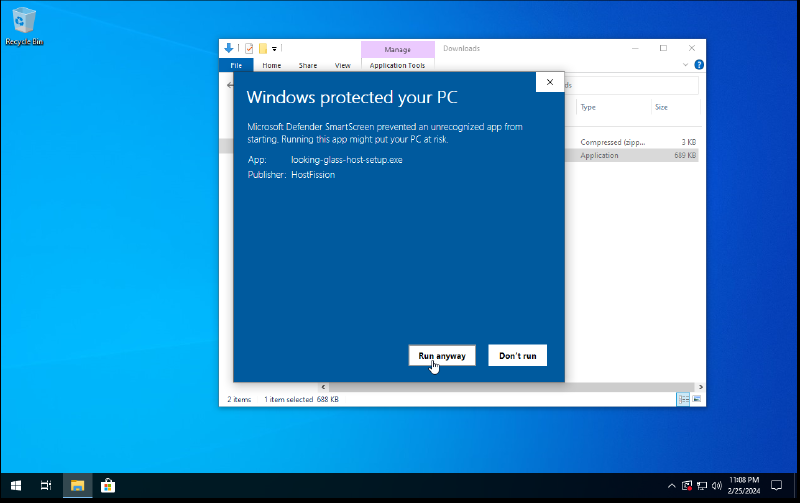This screenshot has height=503, width=800.
Task: Close the Downloads Explorer window
Action: [692, 48]
